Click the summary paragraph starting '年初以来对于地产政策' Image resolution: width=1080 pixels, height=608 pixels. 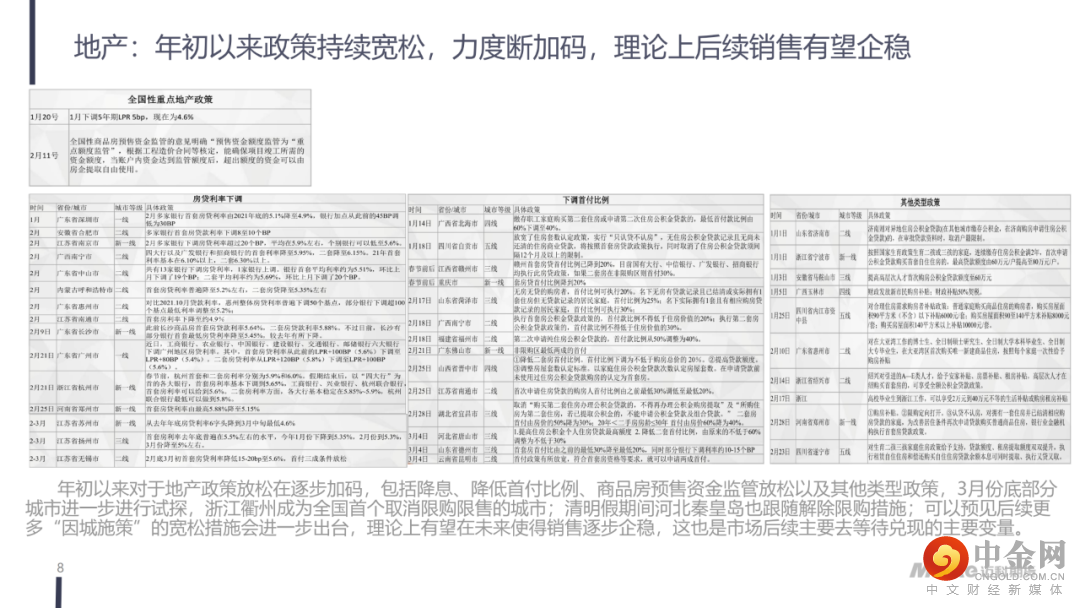(541, 509)
